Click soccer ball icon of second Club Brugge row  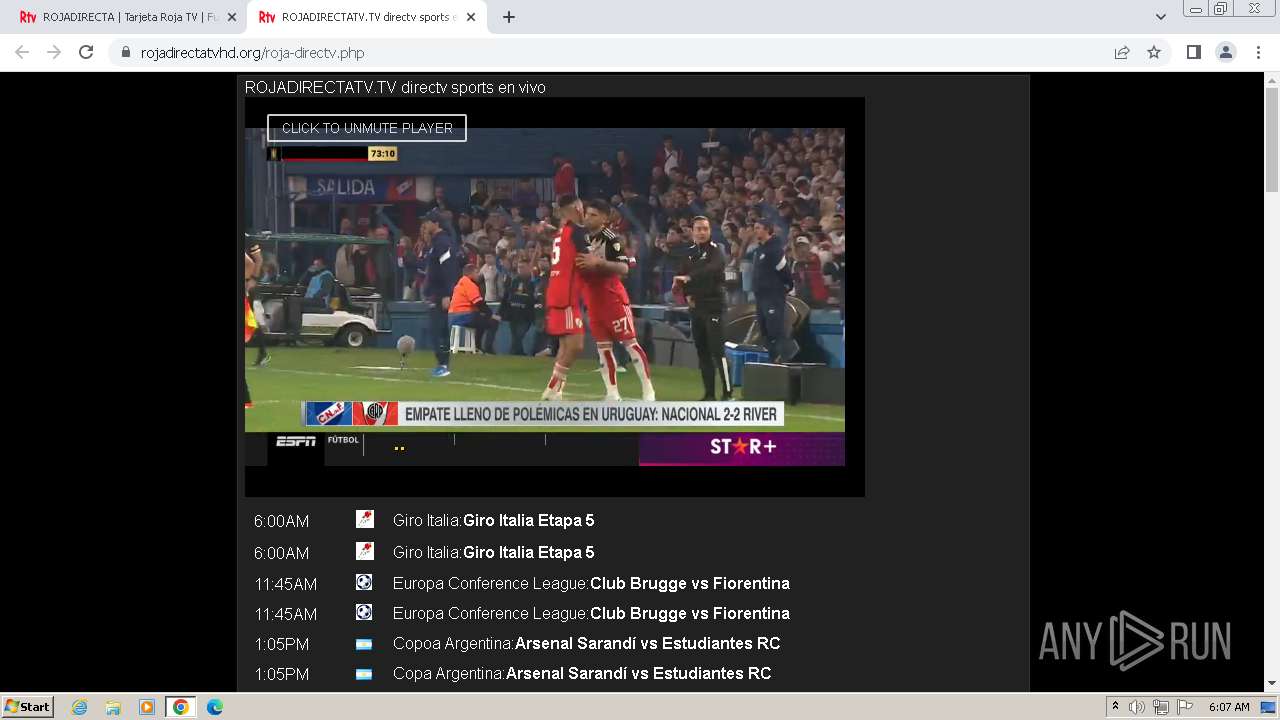point(364,612)
